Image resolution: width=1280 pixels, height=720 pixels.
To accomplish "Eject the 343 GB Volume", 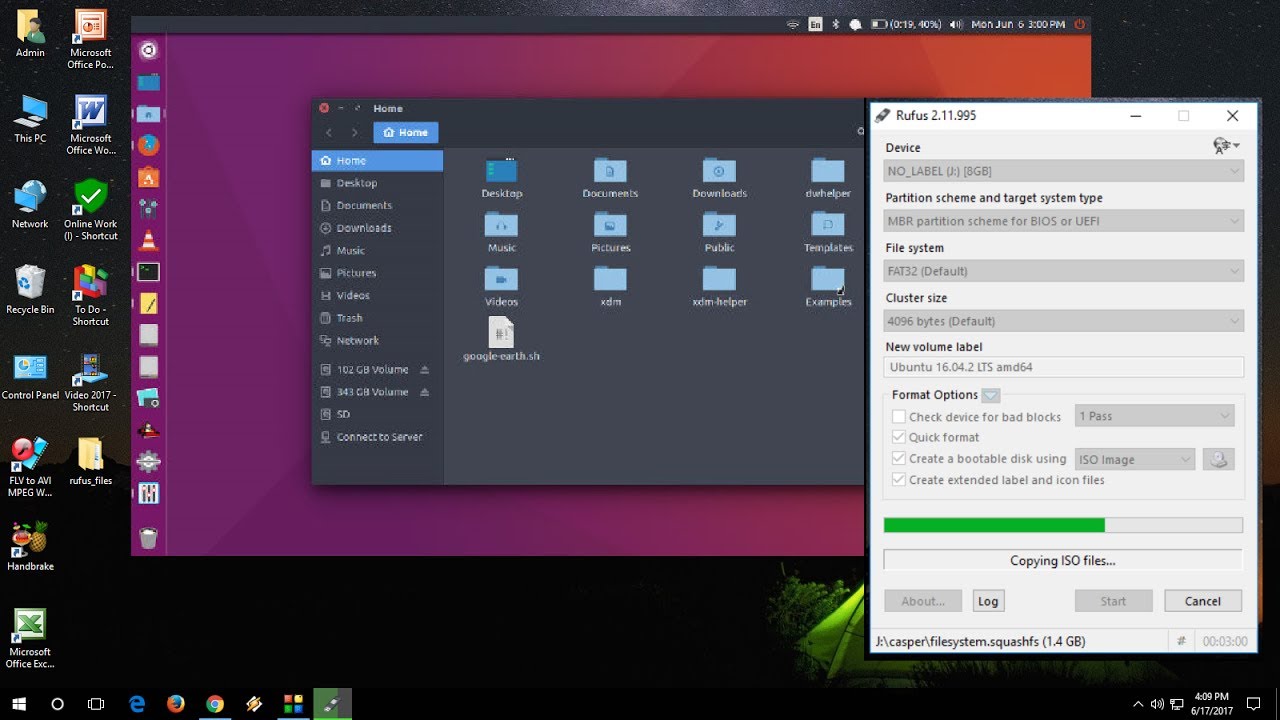I will pos(424,392).
